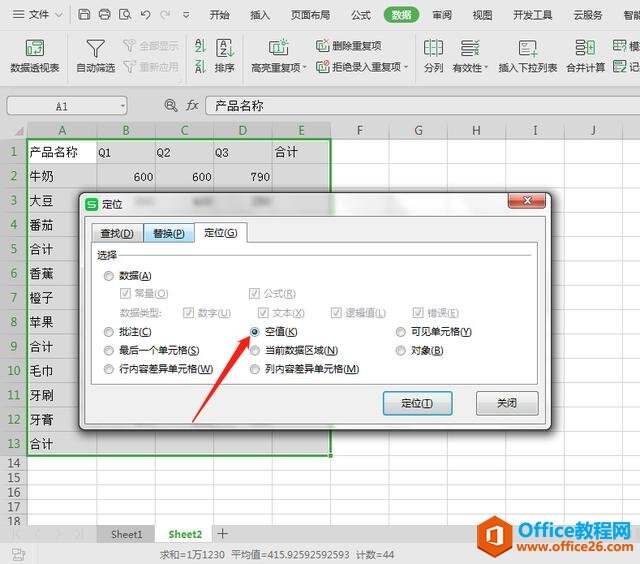Click the Go To (定位) button
The height and width of the screenshot is (564, 640).
[x=417, y=403]
